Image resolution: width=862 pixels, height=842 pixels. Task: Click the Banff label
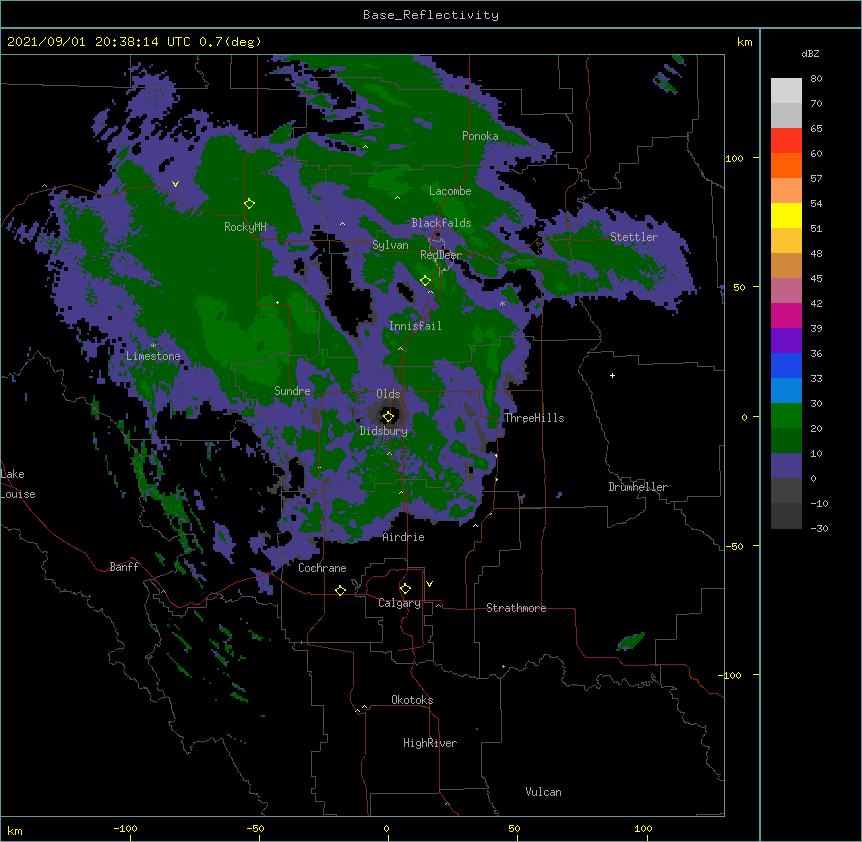click(124, 567)
